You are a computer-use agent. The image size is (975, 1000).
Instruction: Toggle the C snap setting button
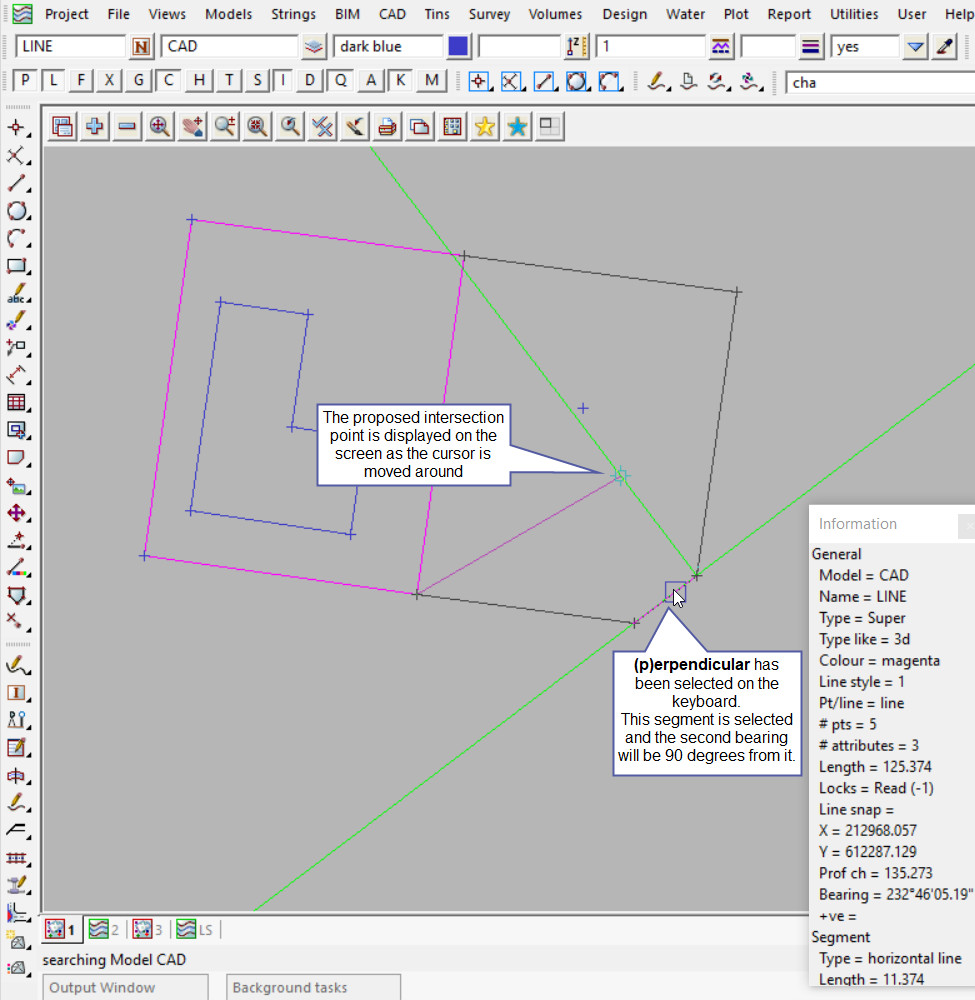pyautogui.click(x=170, y=81)
